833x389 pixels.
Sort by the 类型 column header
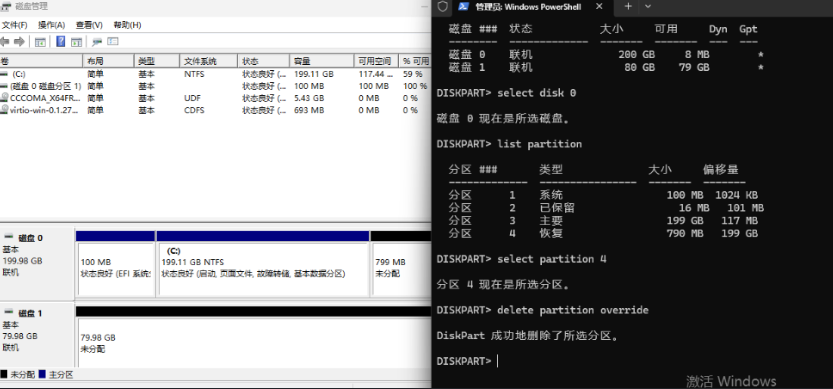click(x=157, y=61)
